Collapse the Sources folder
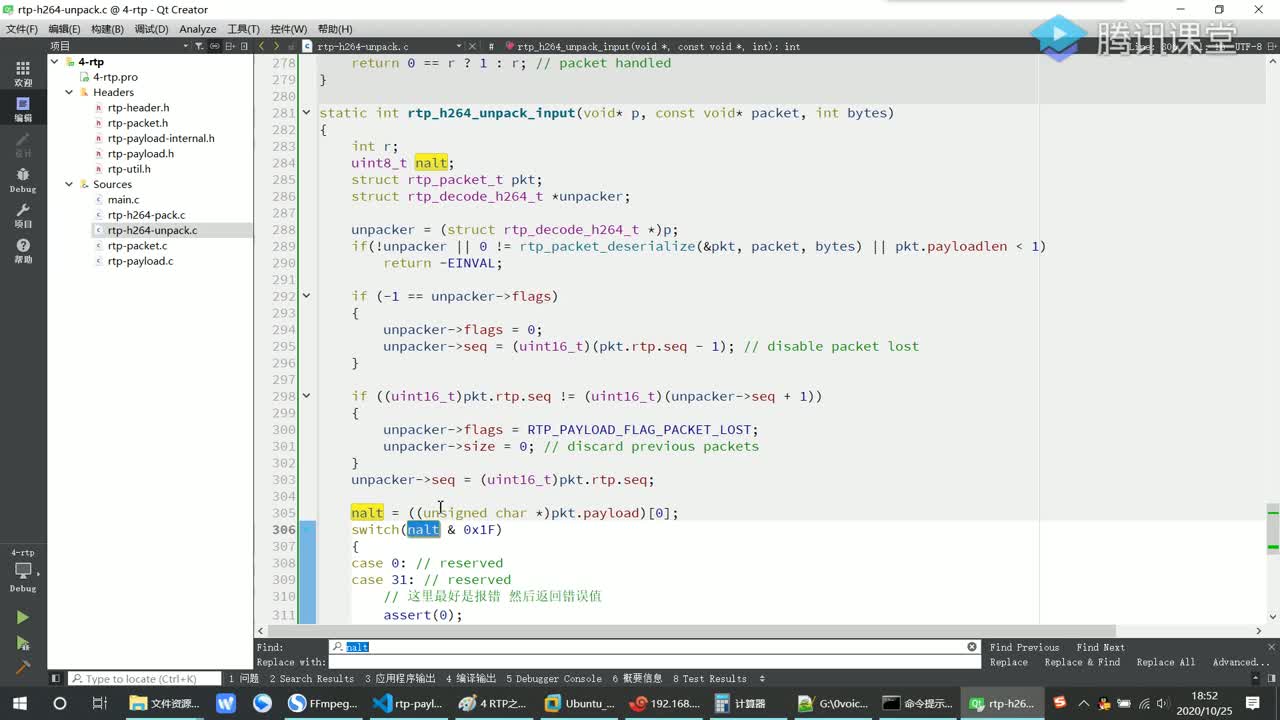The image size is (1280, 720). click(69, 184)
